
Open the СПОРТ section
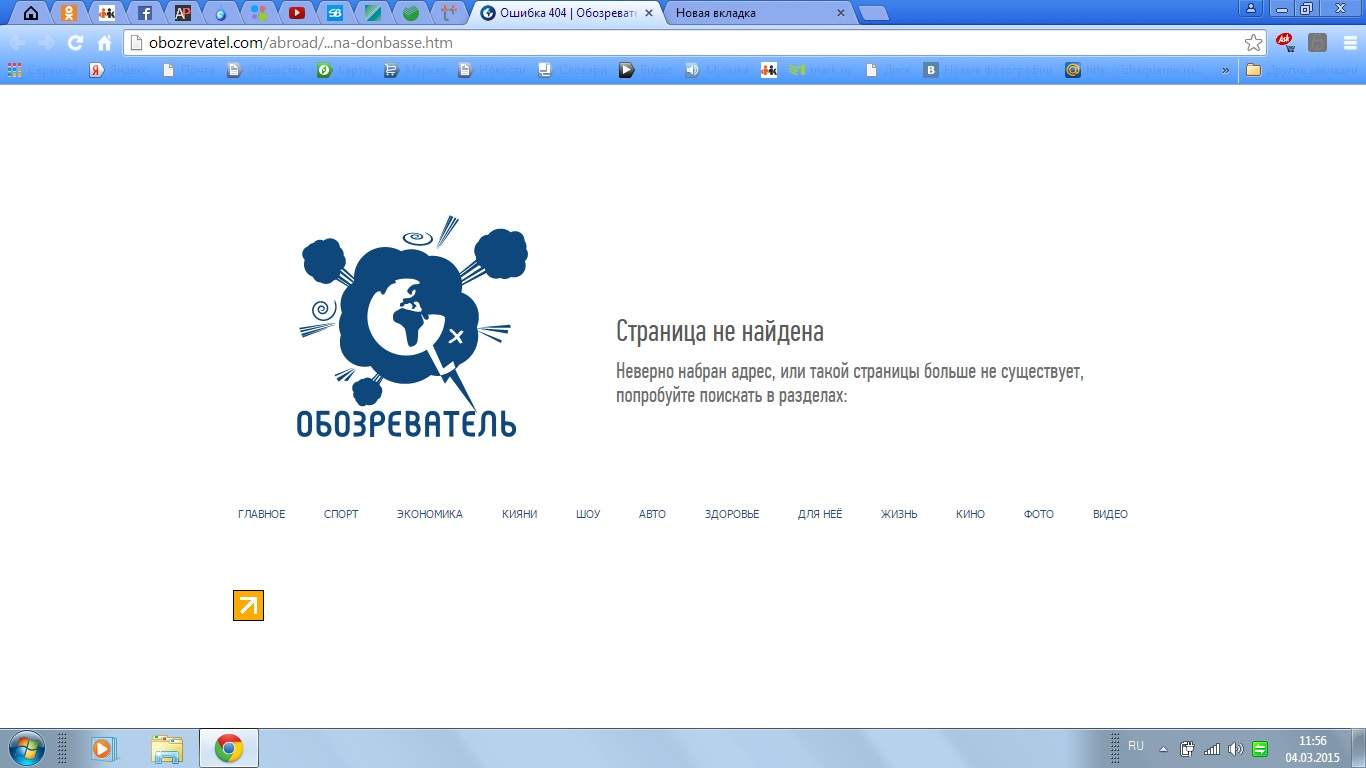coord(341,514)
